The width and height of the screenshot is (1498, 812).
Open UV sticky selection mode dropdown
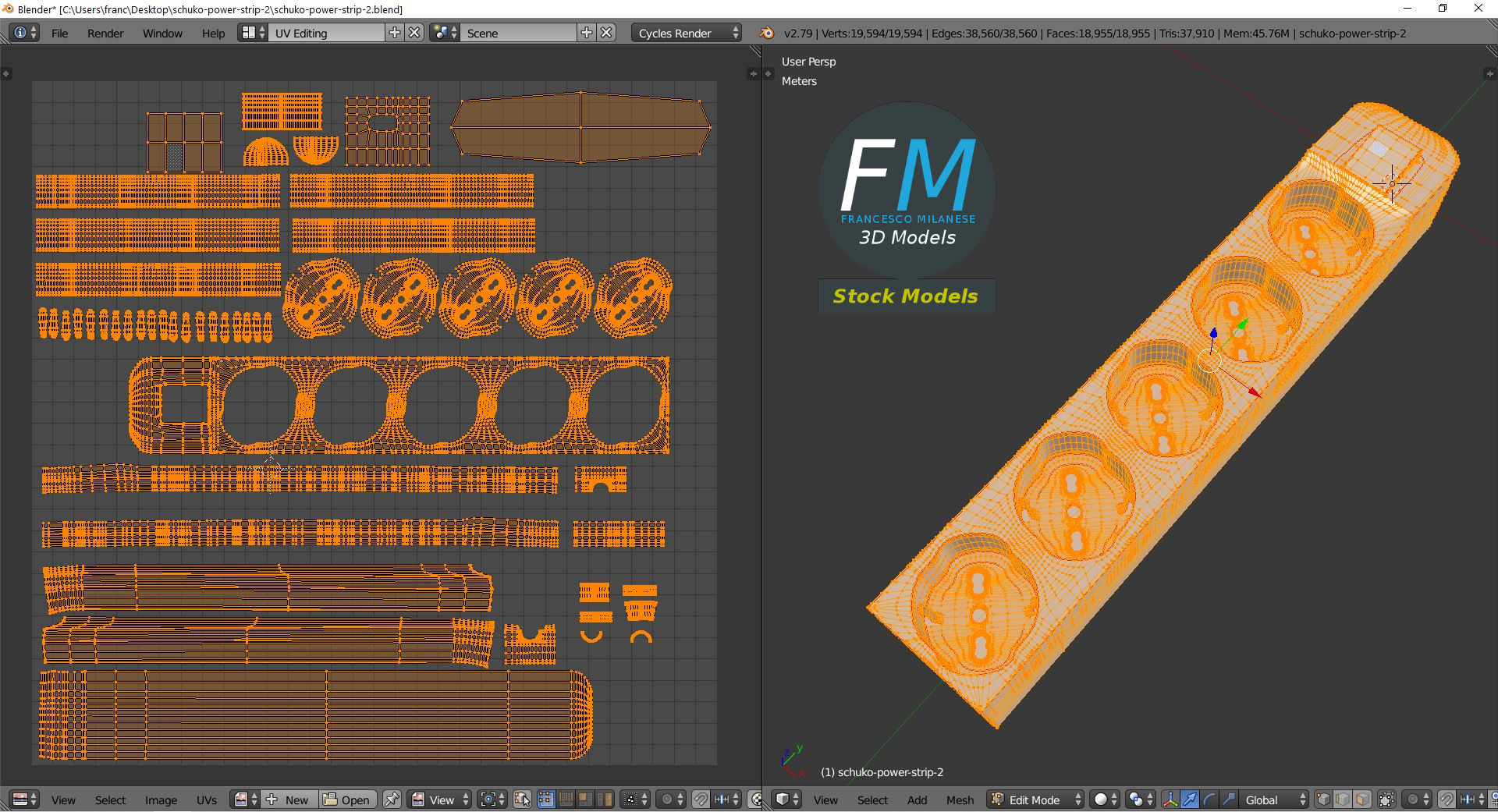click(634, 800)
